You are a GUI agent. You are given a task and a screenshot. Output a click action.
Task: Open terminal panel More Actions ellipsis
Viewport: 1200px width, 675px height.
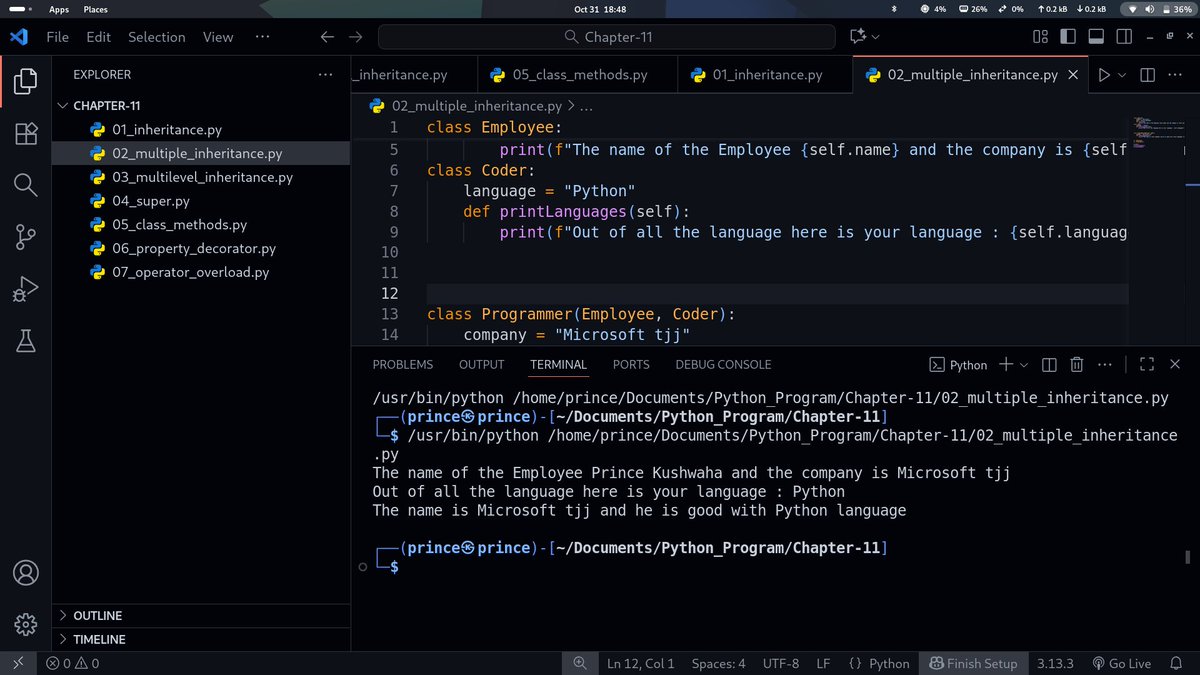1105,365
